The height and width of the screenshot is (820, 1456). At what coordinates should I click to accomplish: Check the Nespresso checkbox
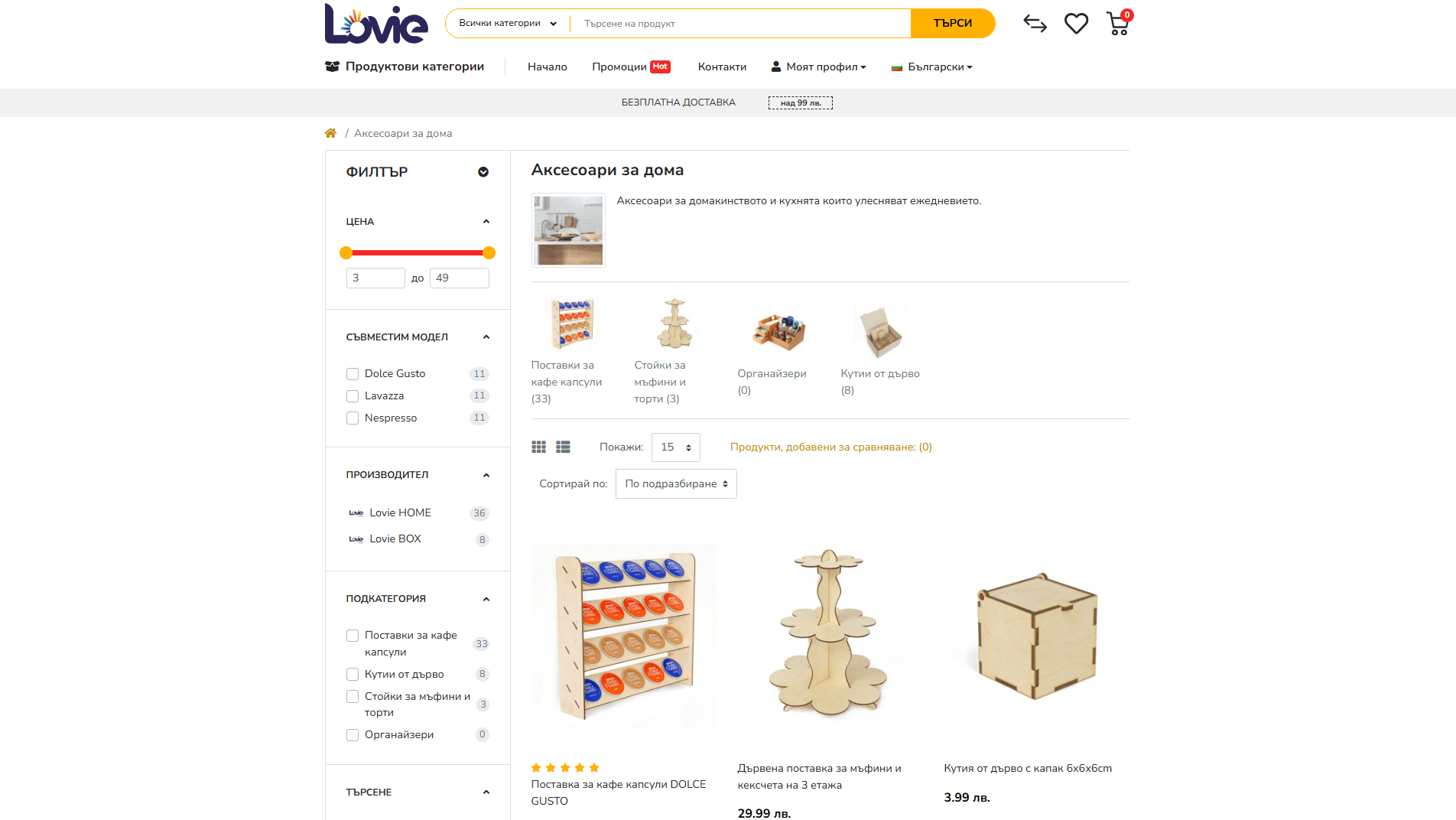[x=353, y=418]
